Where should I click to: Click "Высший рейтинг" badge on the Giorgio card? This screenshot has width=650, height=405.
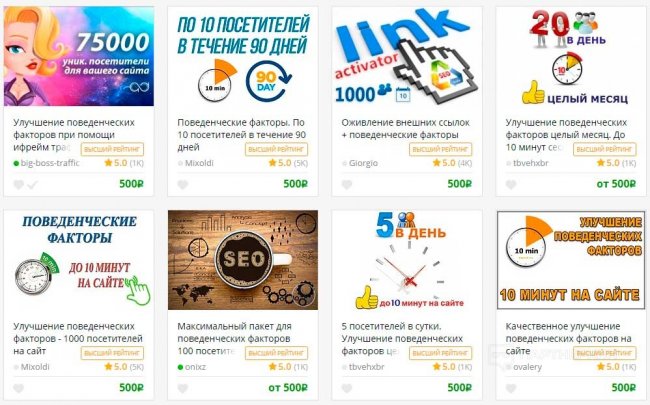pyautogui.click(x=440, y=149)
